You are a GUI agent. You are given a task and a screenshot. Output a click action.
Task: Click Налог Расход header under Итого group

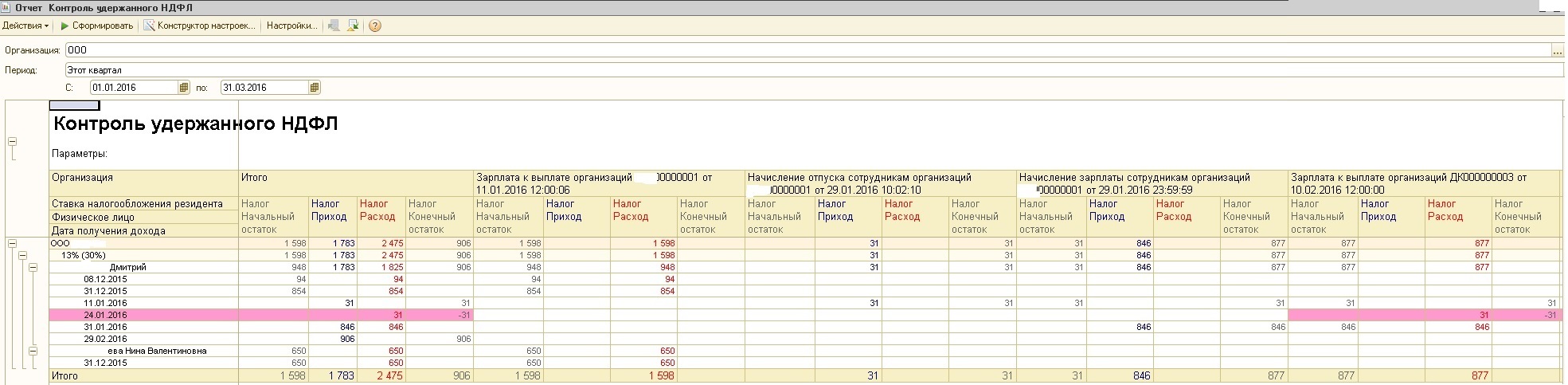click(x=381, y=217)
